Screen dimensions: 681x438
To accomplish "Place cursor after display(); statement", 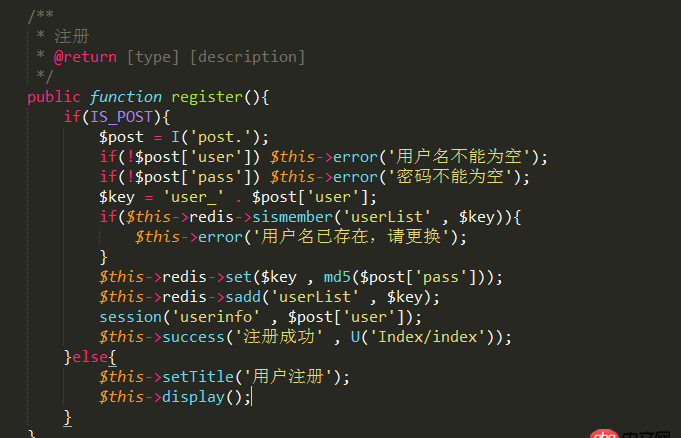I will pos(252,397).
